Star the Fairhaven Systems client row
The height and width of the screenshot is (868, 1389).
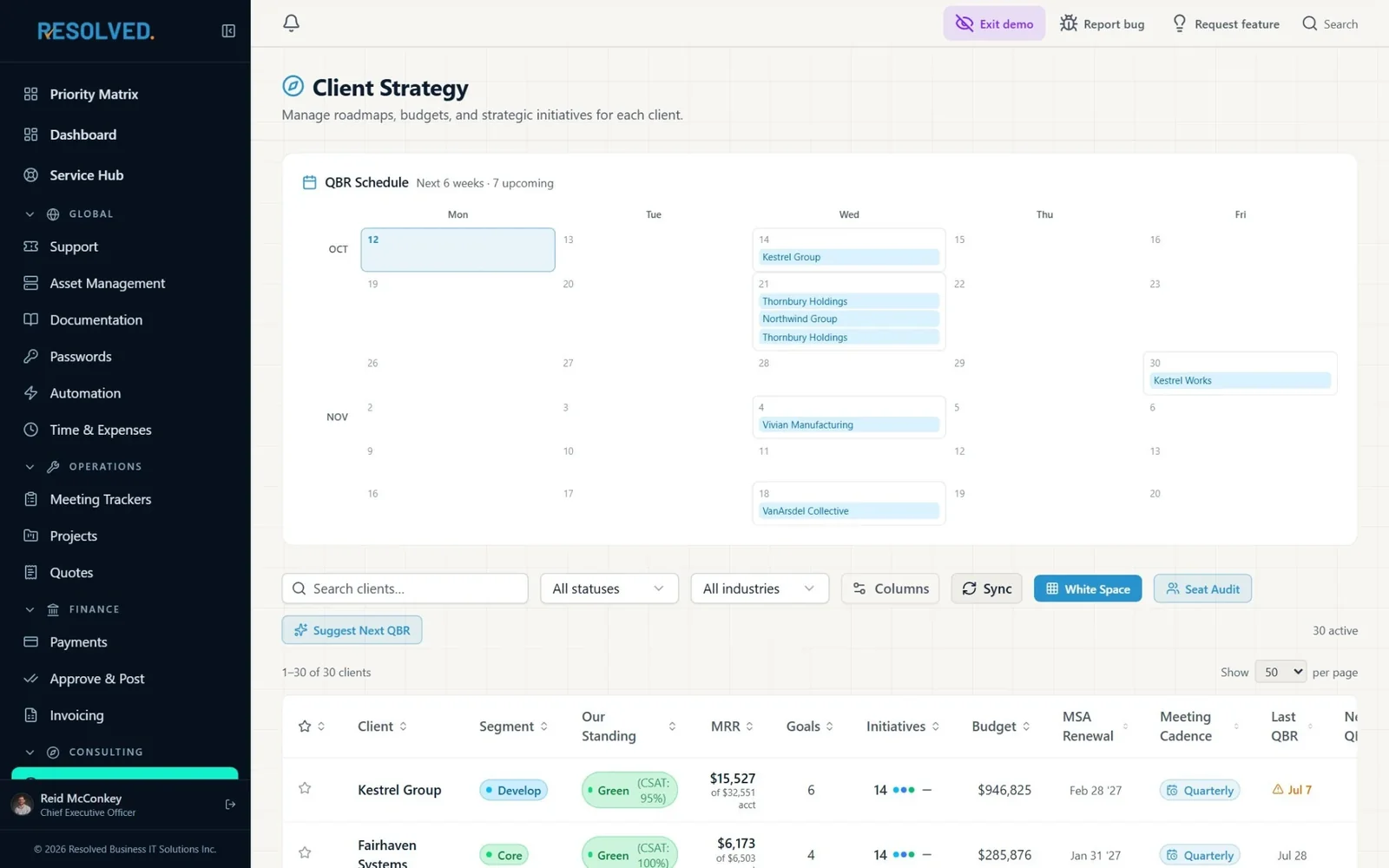pyautogui.click(x=305, y=852)
